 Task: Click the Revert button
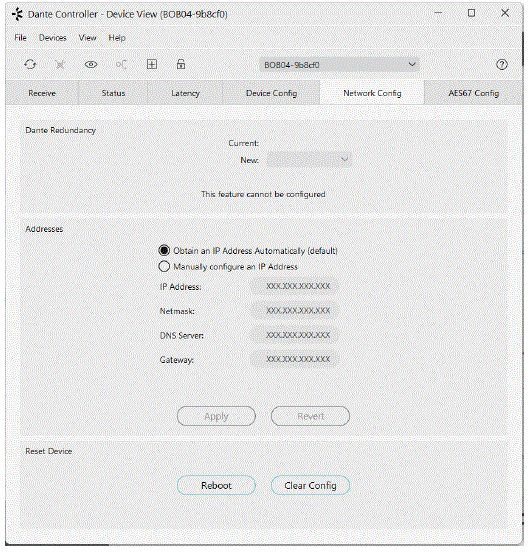[310, 416]
